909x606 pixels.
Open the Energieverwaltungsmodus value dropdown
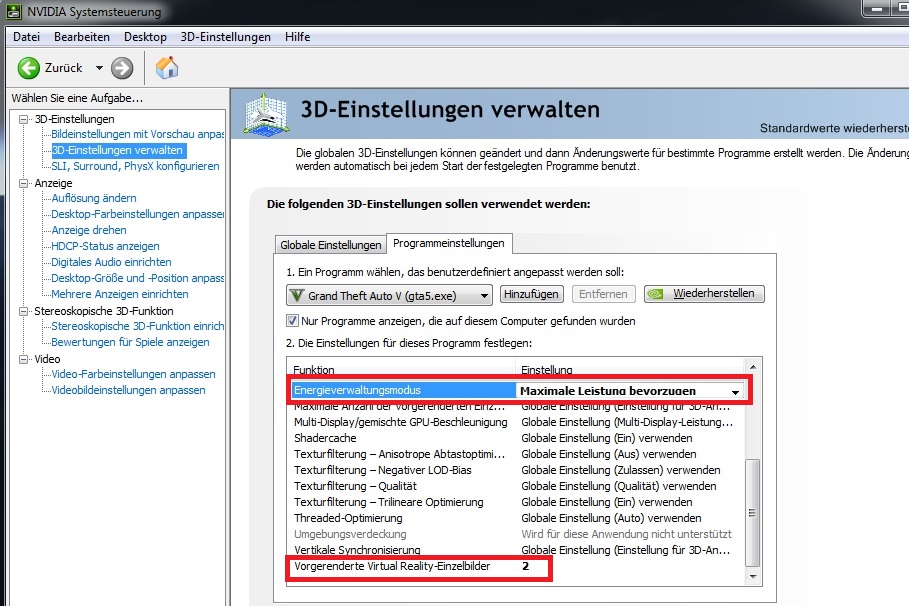pos(735,392)
